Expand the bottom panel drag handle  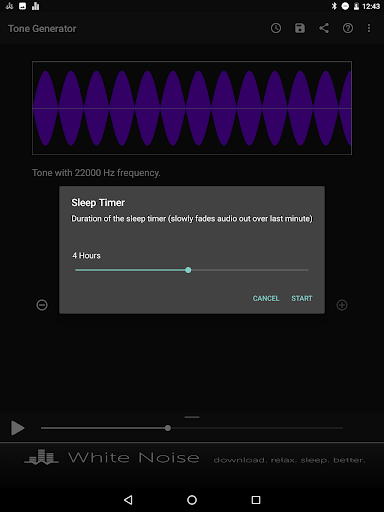[192, 417]
